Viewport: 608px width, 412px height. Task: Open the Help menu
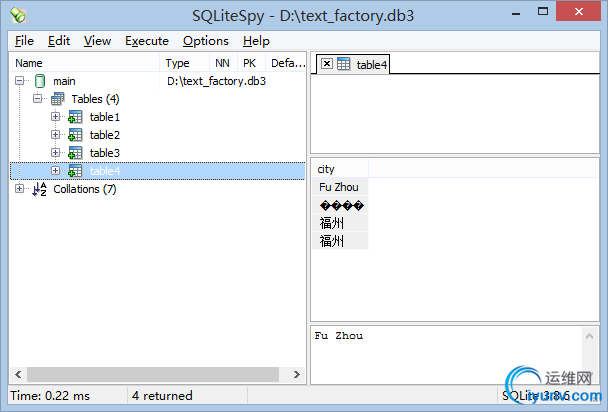coord(256,41)
